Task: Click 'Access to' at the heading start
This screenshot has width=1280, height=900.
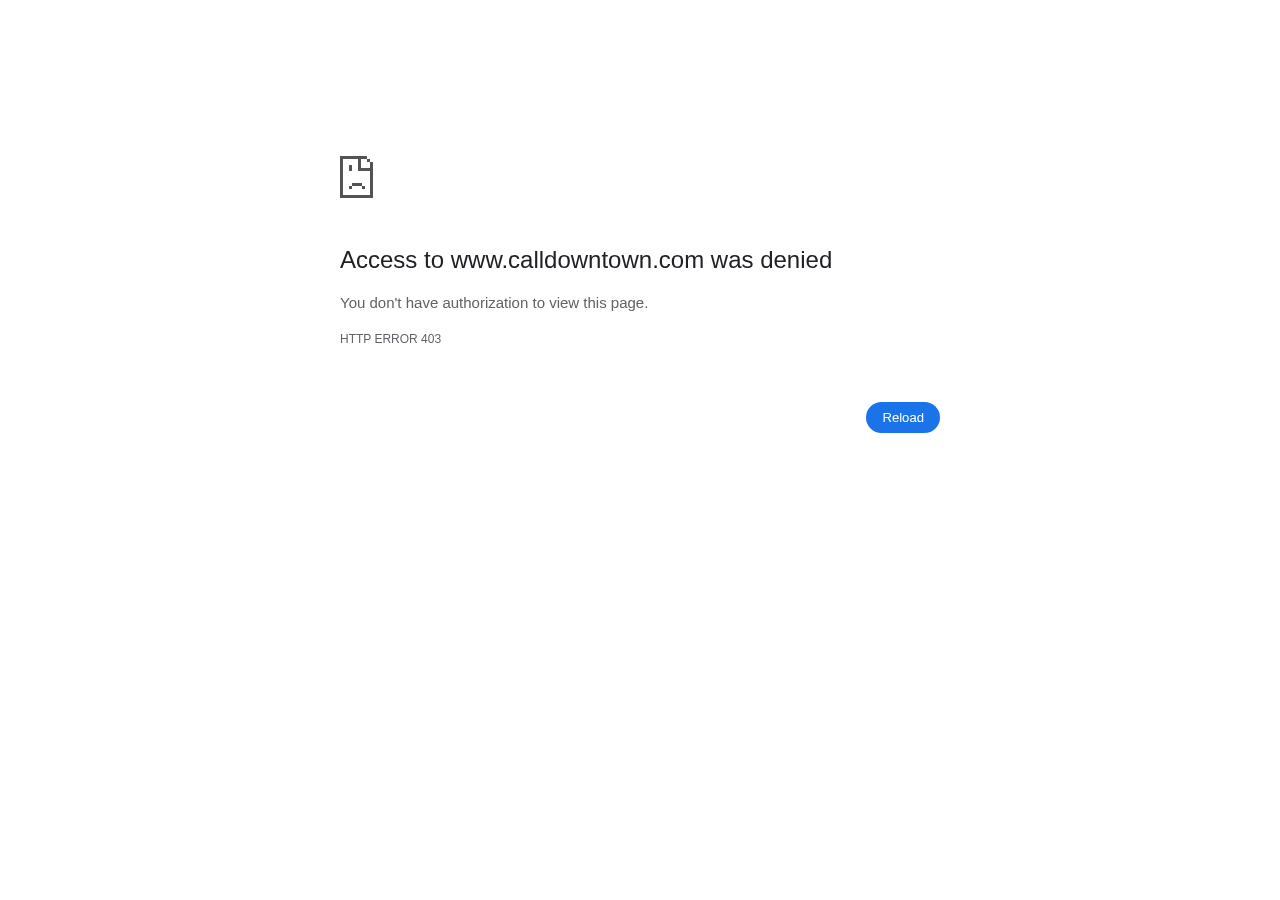Action: (x=392, y=260)
